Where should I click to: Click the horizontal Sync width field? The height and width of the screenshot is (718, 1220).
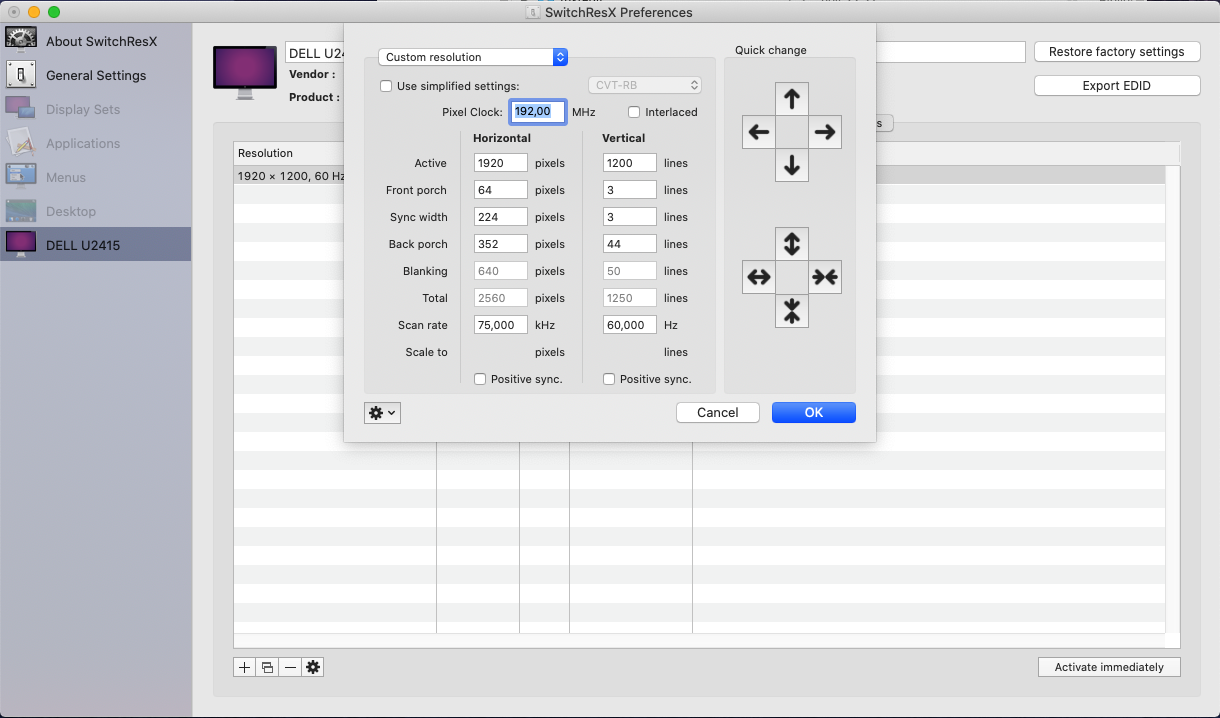pos(500,217)
